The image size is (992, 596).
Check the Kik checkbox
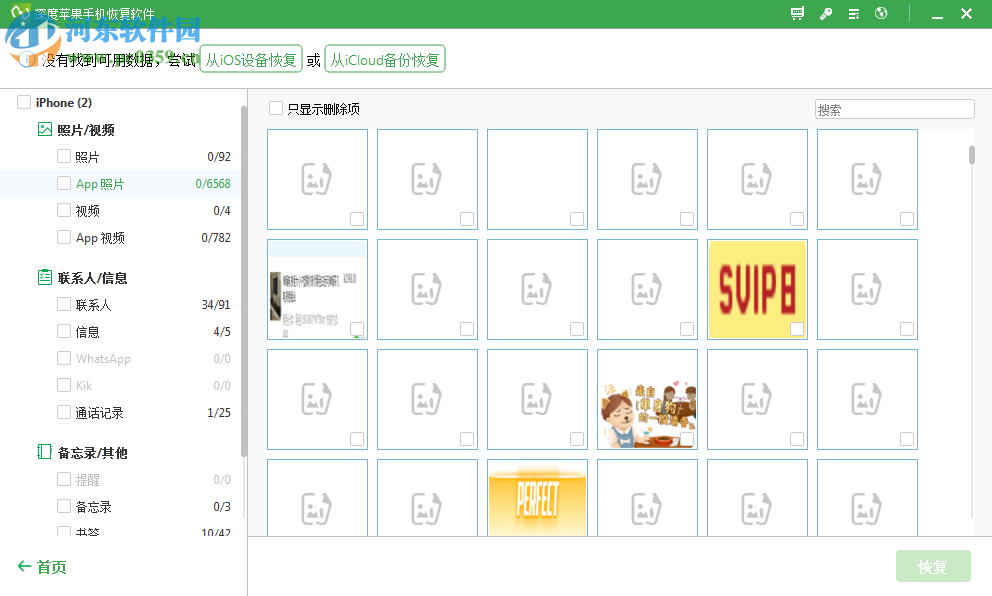[x=64, y=385]
